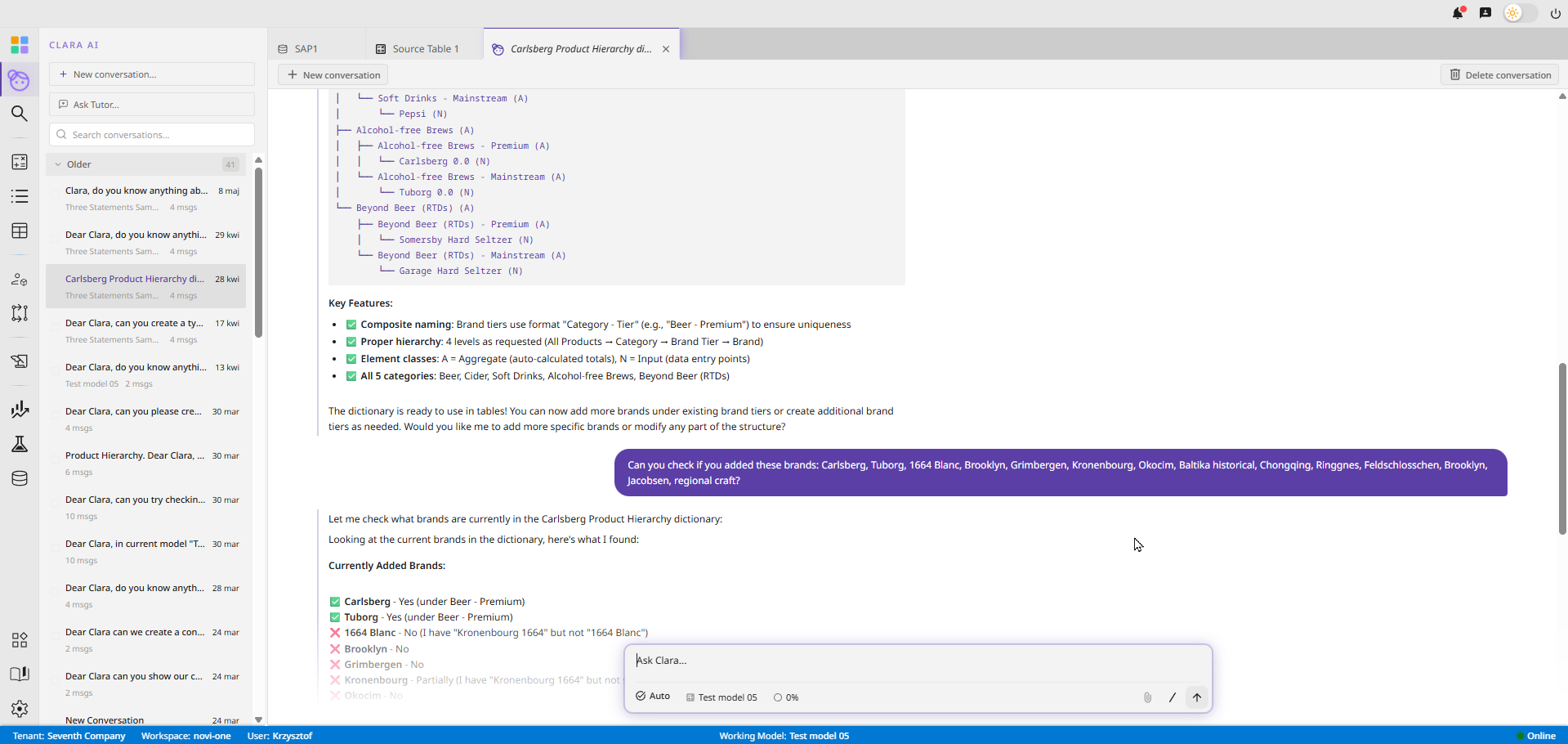Open the chart analytics icon in sidebar
1568x744 pixels.
click(x=20, y=410)
